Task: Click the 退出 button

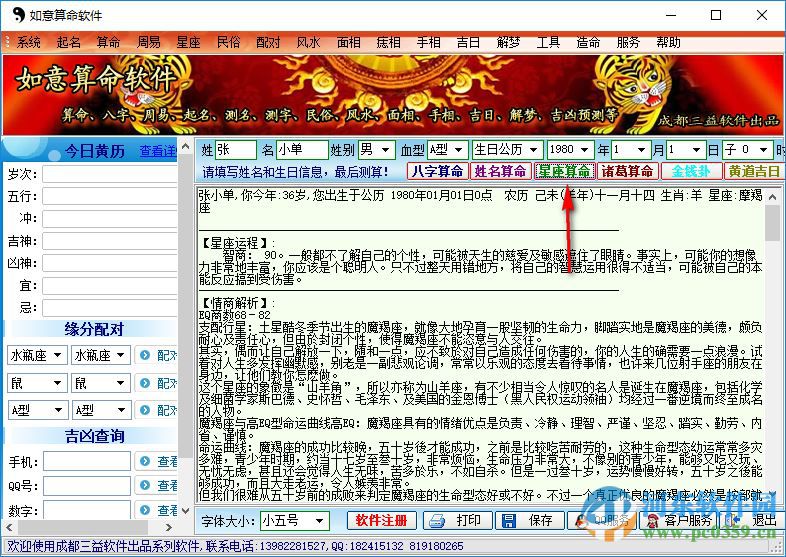Action: 753,521
